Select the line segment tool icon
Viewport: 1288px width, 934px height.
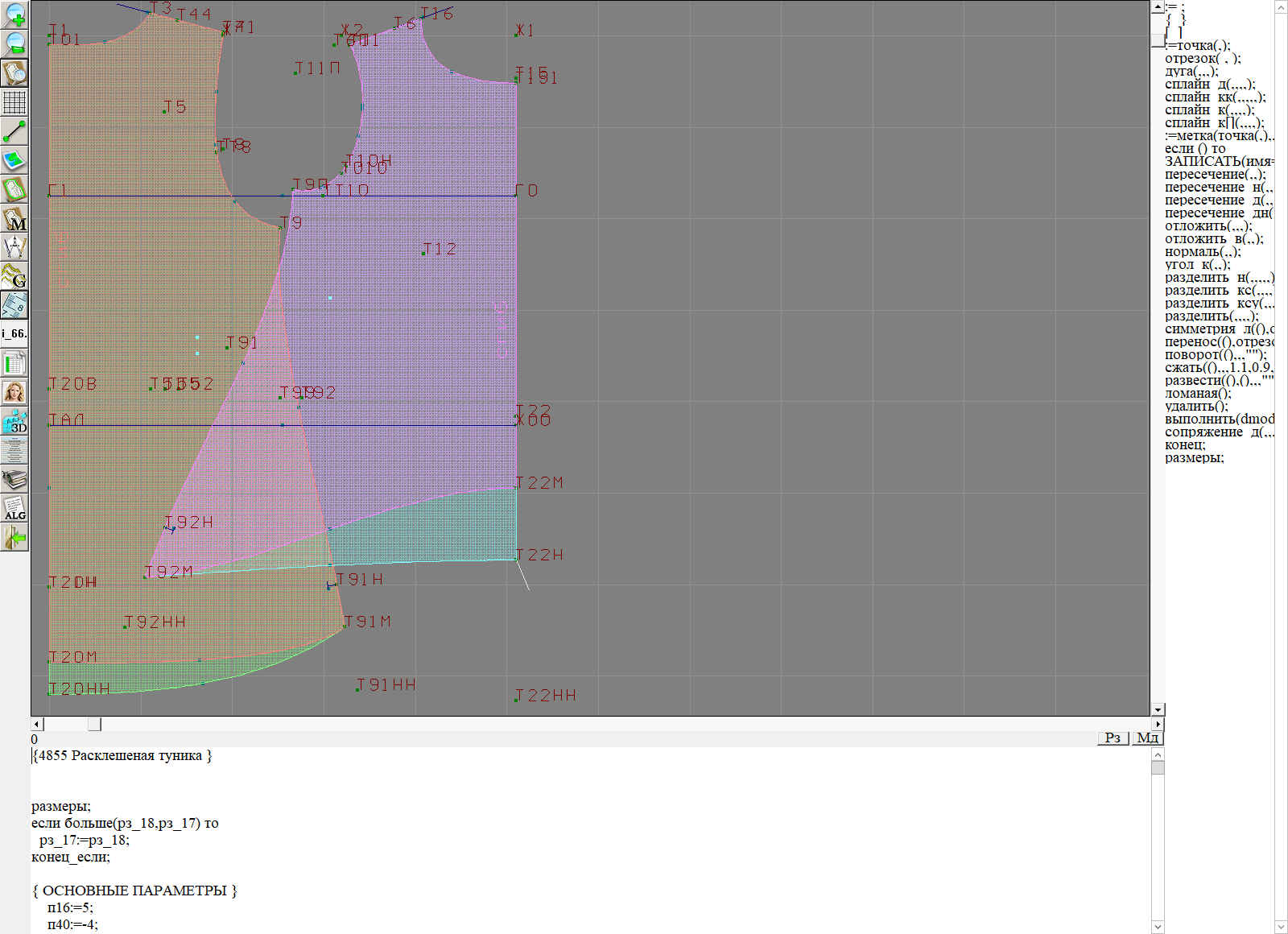[14, 131]
